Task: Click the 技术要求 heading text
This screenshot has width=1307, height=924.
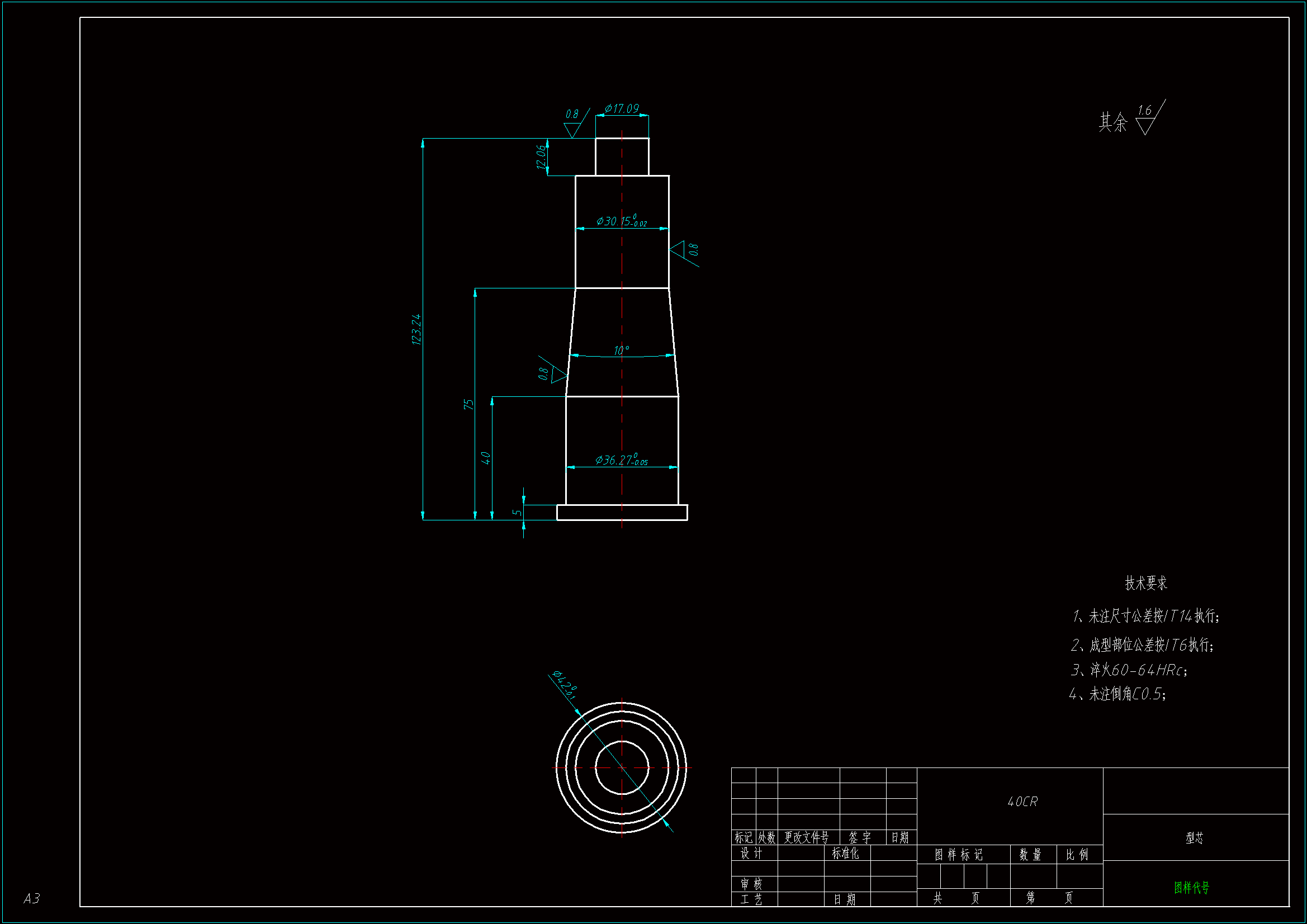Action: pyautogui.click(x=1145, y=583)
